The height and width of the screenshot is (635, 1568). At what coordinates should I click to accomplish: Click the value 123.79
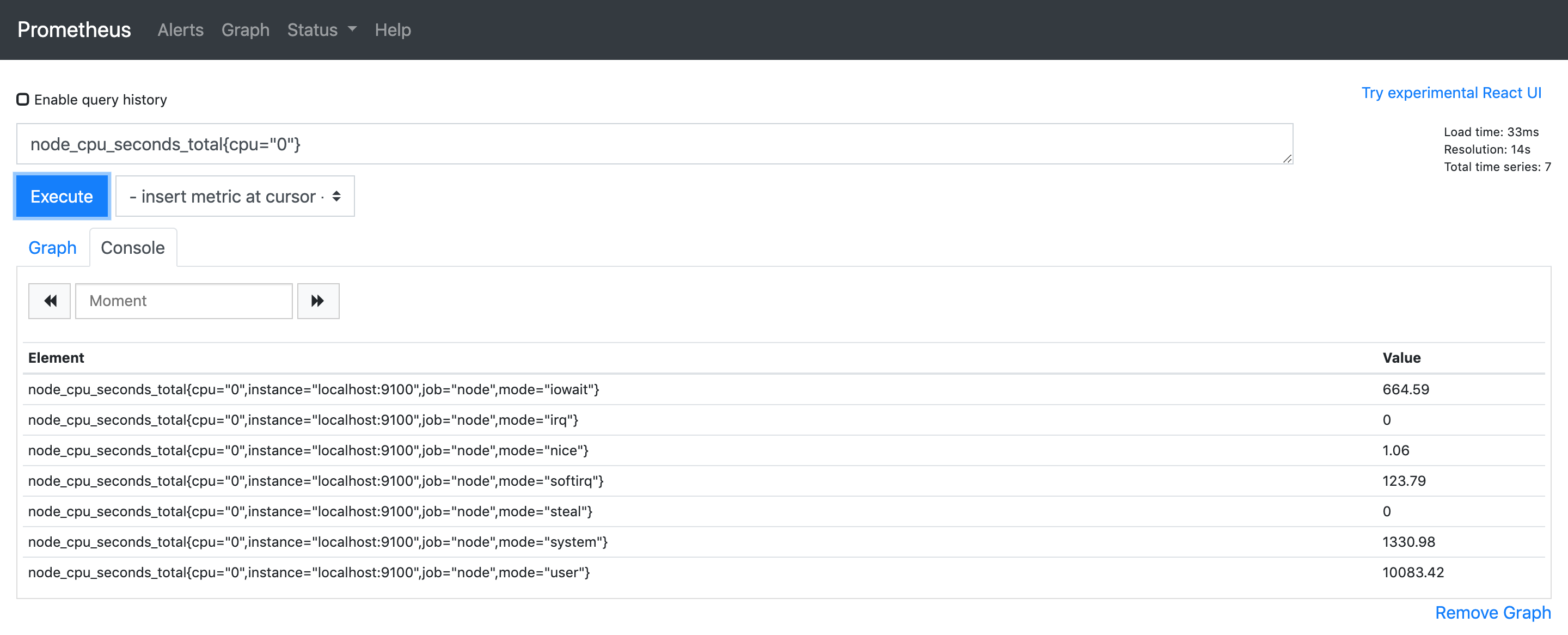tap(1404, 481)
